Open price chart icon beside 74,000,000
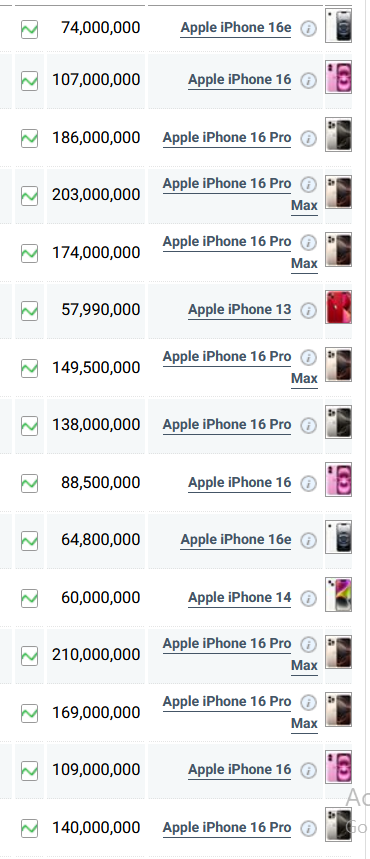 pos(29,29)
